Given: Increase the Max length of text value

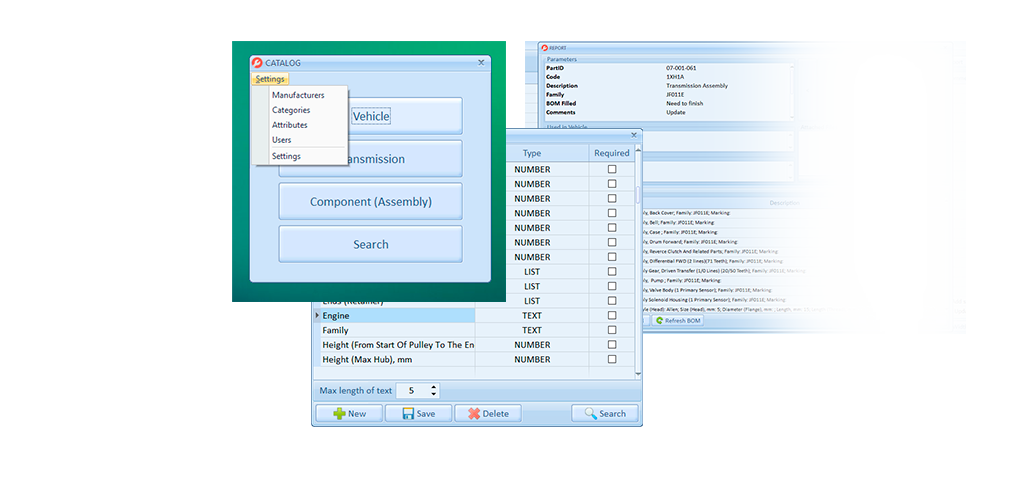Looking at the screenshot, I should coord(433,387).
